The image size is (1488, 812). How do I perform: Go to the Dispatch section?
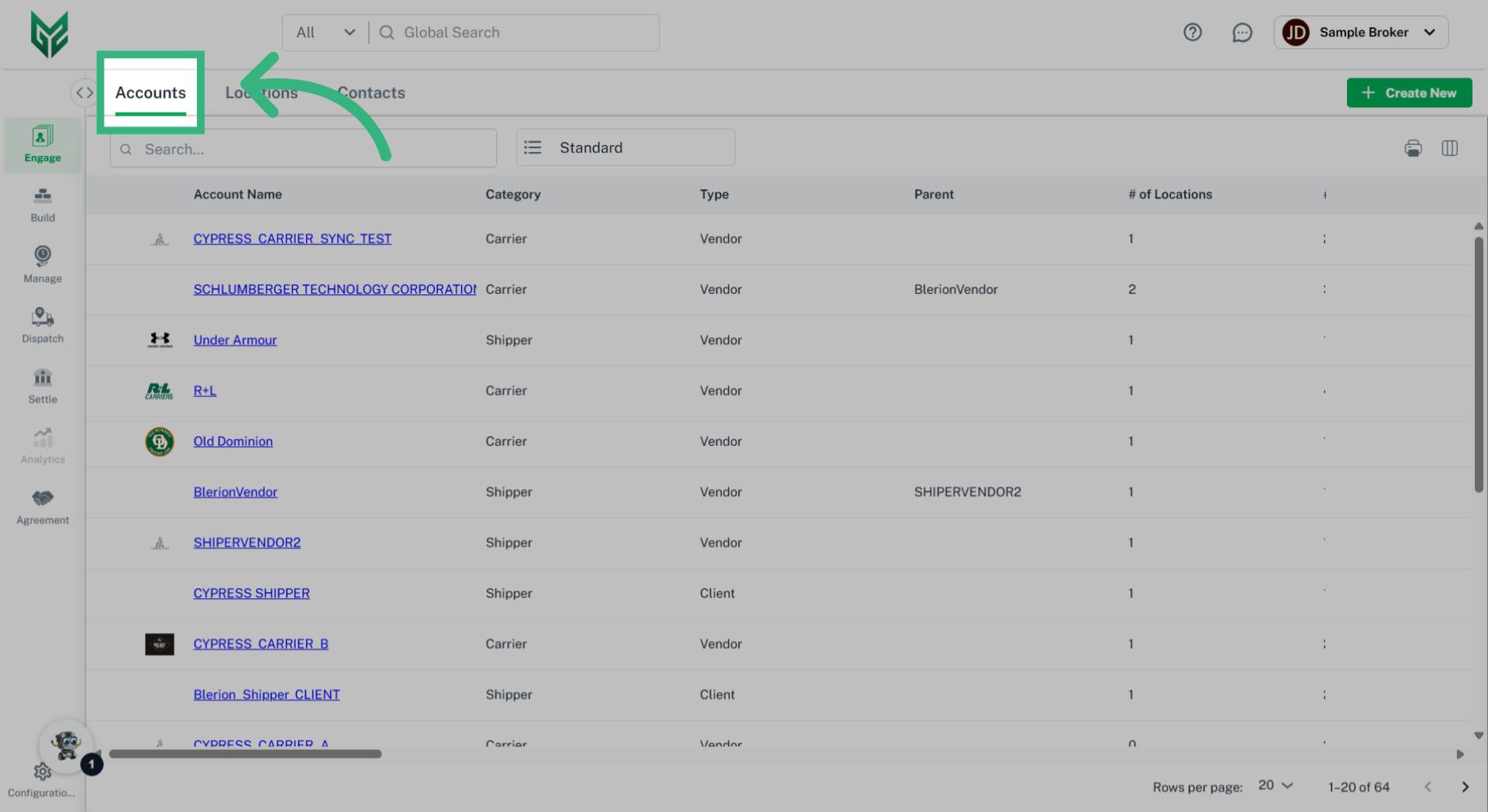[42, 325]
